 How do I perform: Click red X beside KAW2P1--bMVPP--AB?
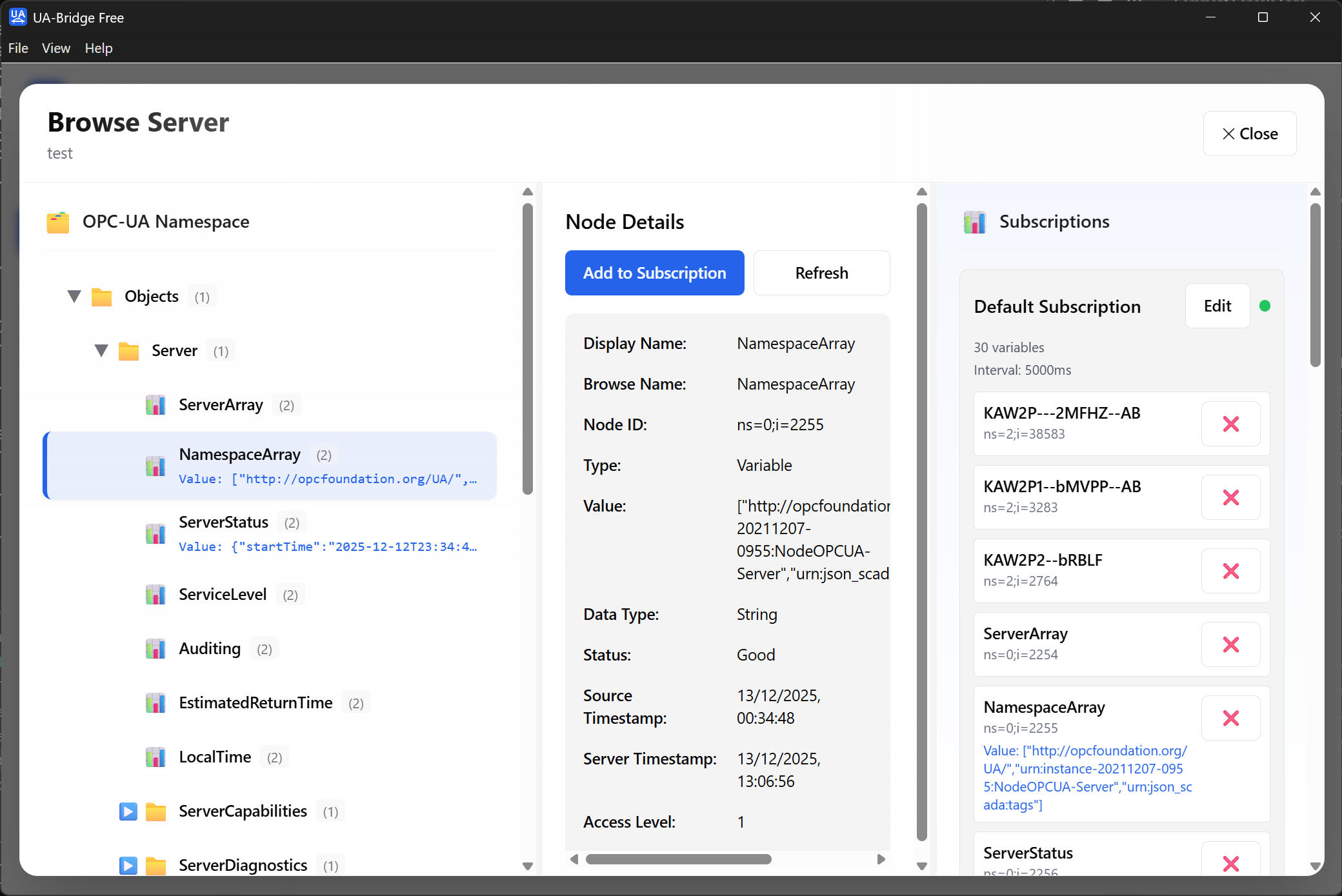click(1230, 497)
